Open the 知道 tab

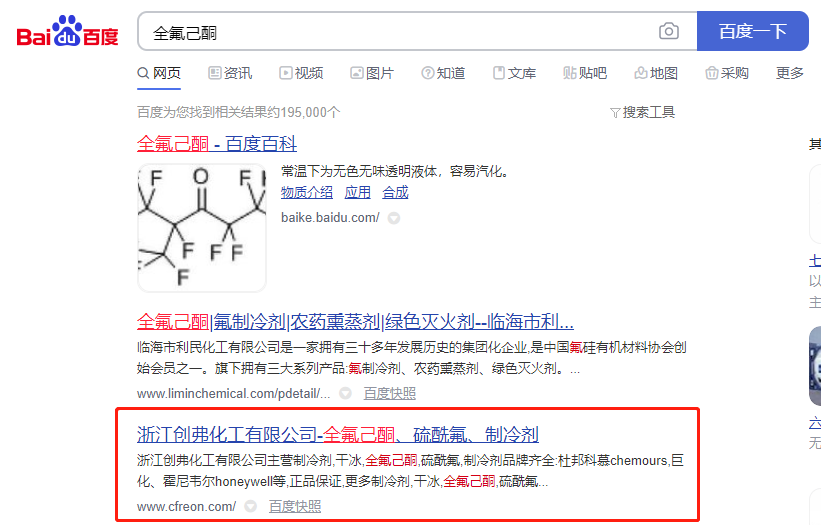(443, 73)
